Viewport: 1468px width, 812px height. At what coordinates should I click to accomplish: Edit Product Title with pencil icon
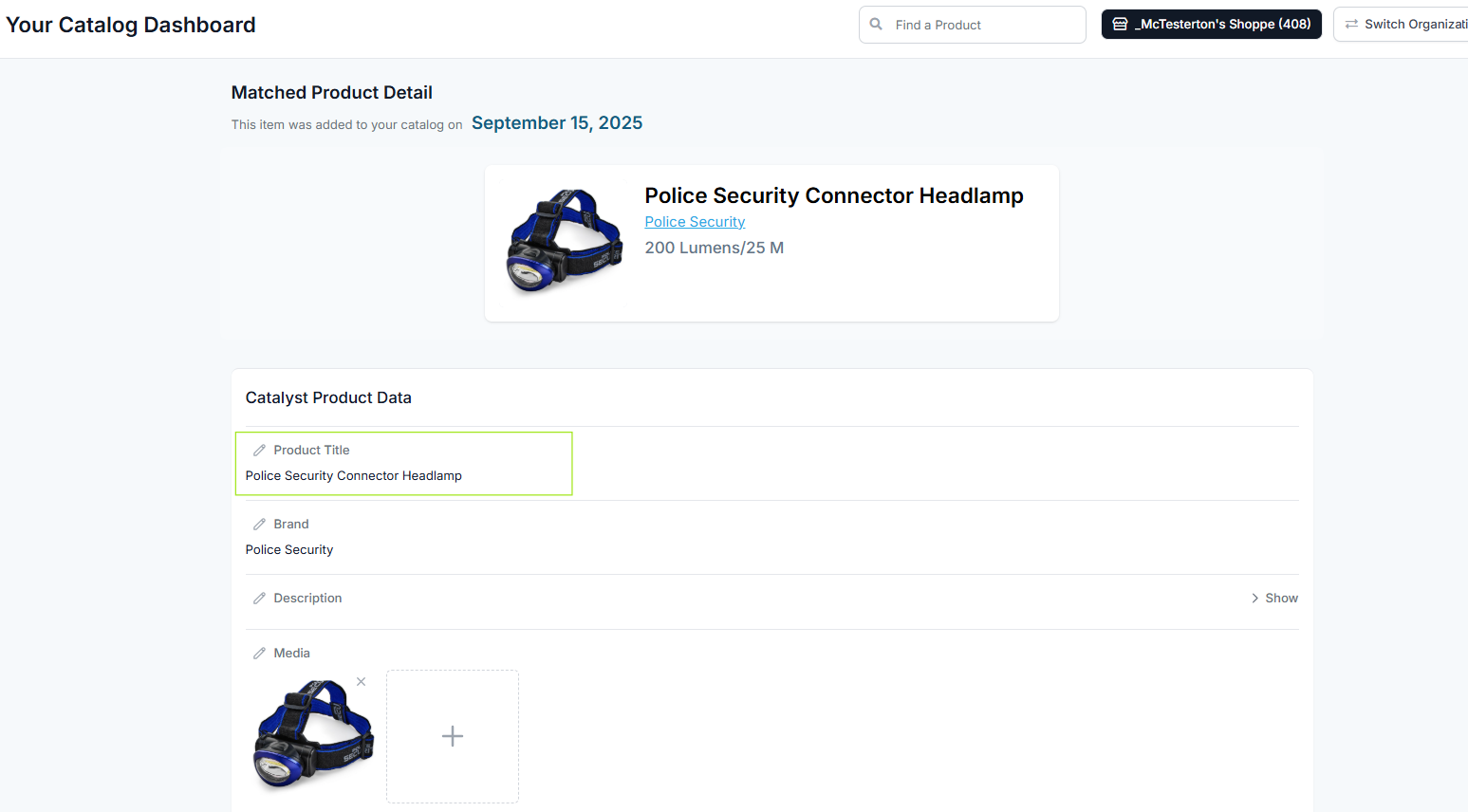259,451
